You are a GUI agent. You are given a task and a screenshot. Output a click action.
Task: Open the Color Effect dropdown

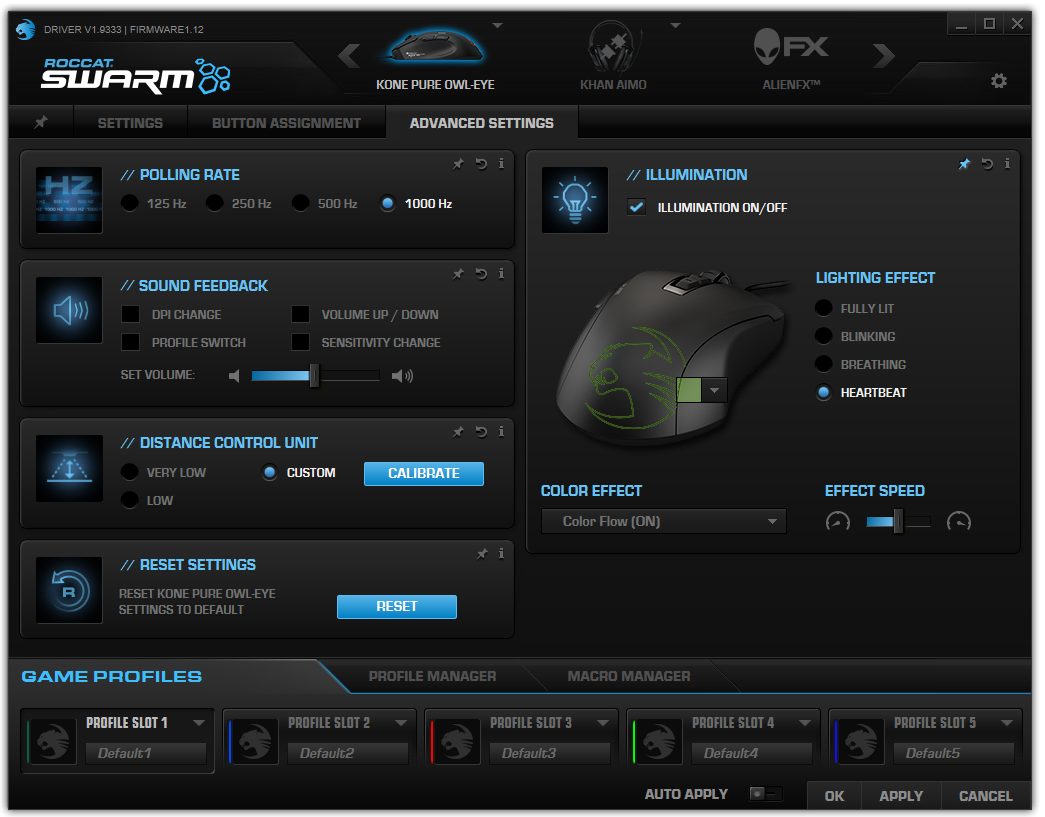(x=664, y=521)
